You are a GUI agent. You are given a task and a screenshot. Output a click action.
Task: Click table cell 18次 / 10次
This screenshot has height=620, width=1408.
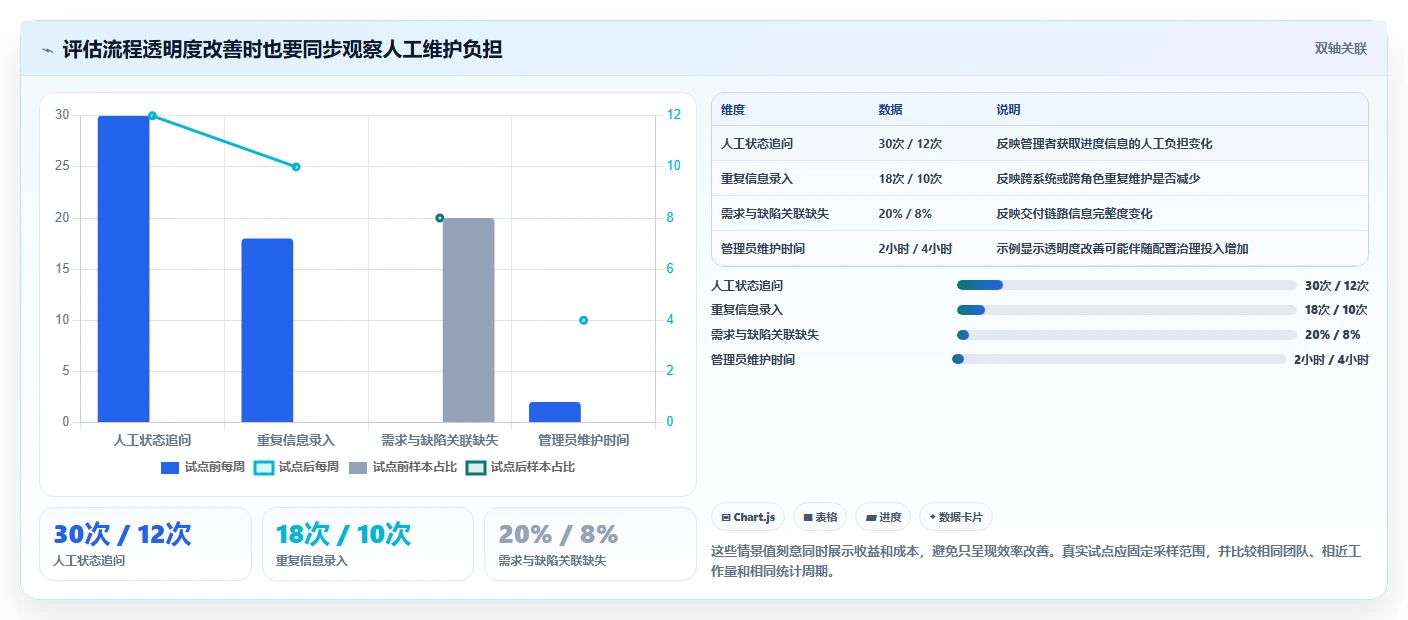click(x=910, y=179)
